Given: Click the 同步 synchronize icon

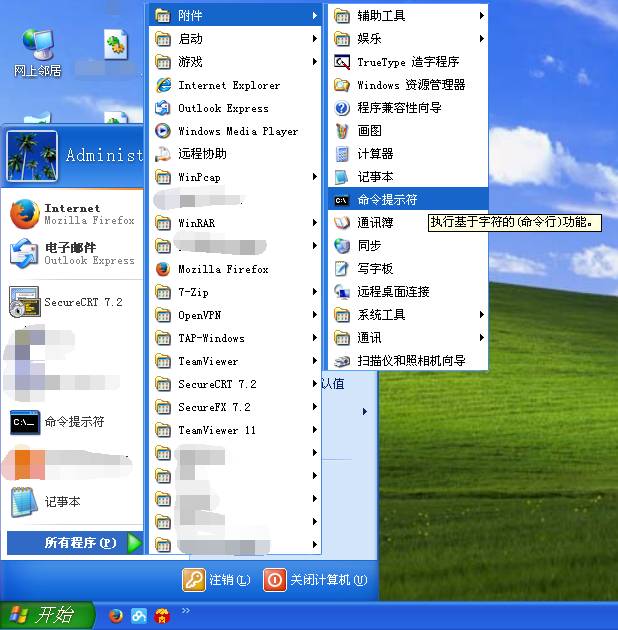Looking at the screenshot, I should tap(342, 245).
